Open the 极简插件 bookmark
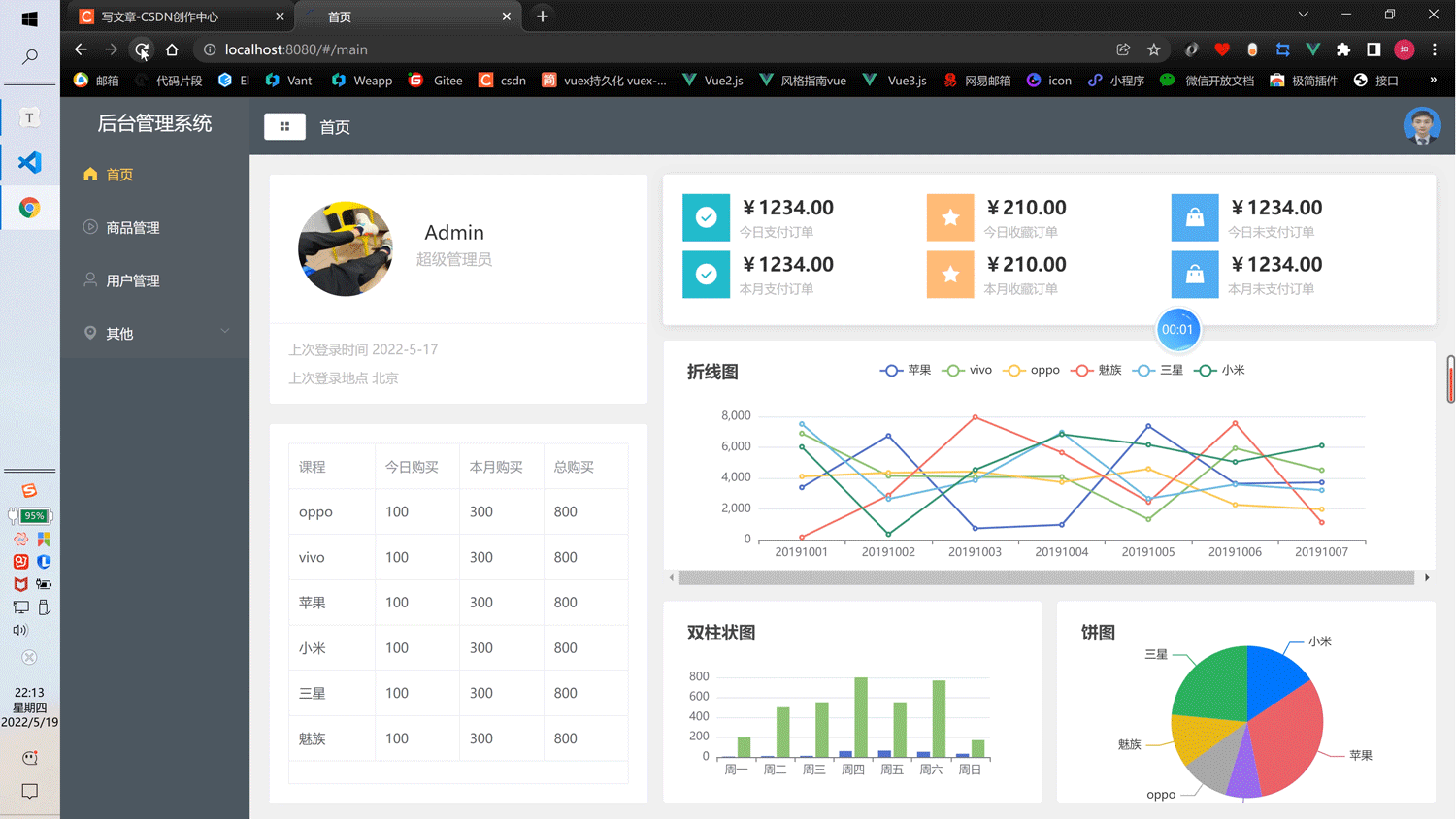 1304,81
